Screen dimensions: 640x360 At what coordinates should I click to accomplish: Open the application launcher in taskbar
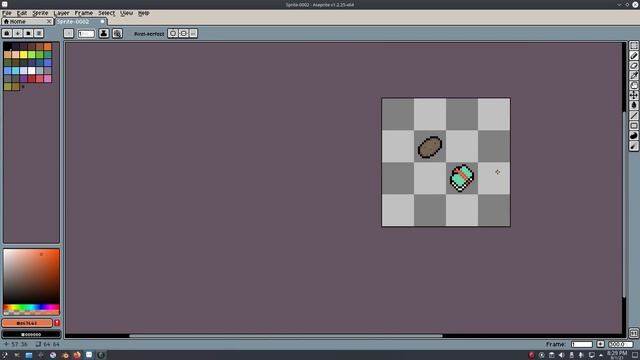4,355
